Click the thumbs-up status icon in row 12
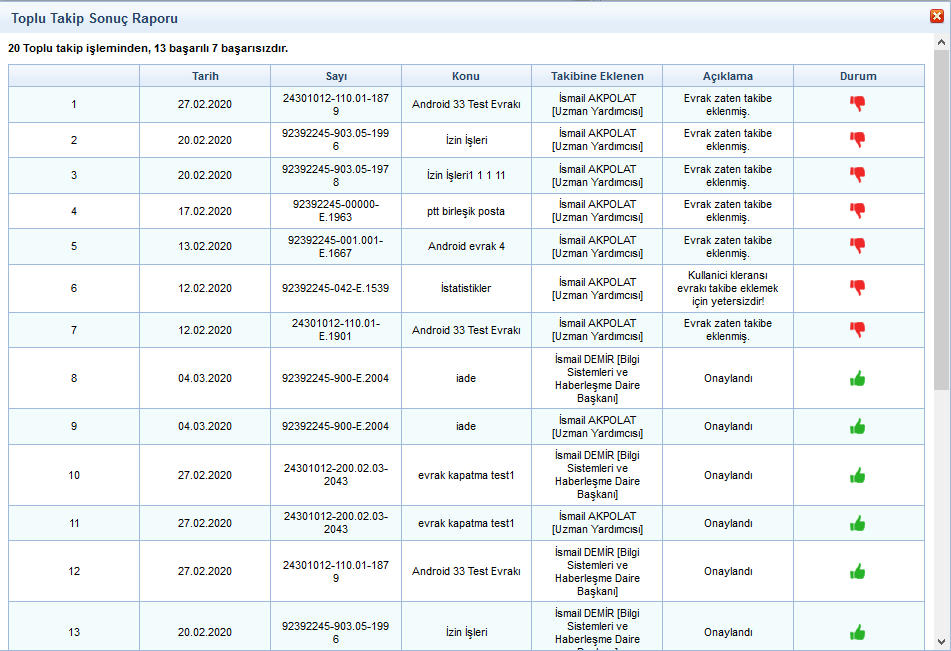 click(x=857, y=571)
